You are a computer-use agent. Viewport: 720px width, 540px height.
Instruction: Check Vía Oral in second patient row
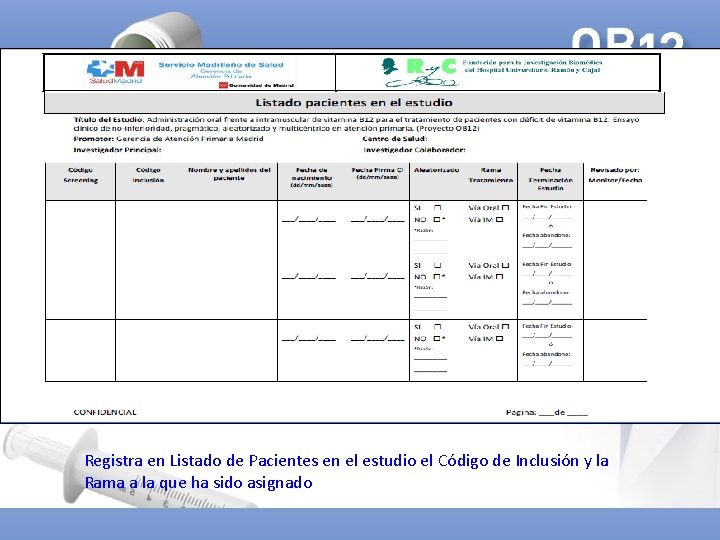[506, 265]
